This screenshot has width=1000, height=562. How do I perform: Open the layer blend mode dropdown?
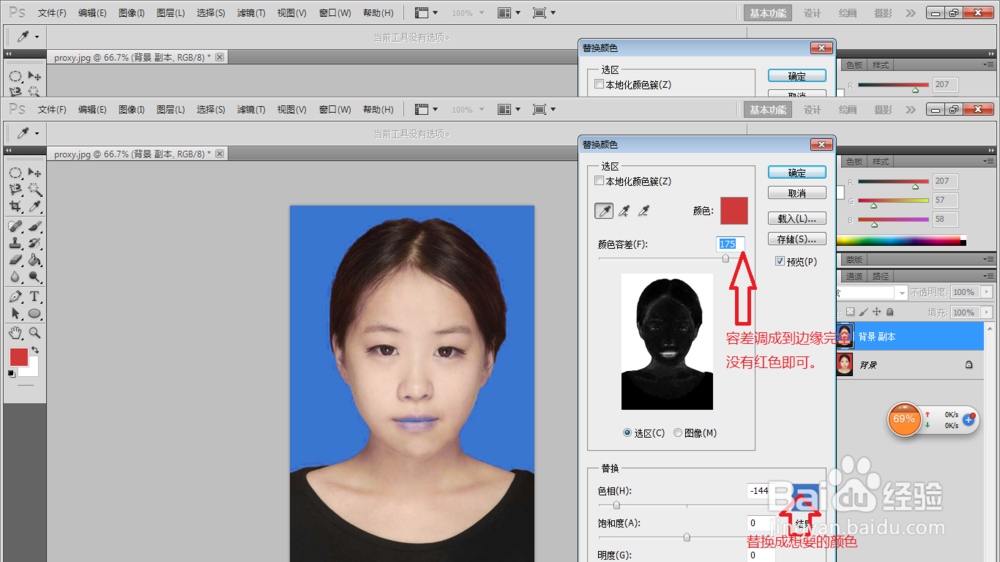[901, 293]
